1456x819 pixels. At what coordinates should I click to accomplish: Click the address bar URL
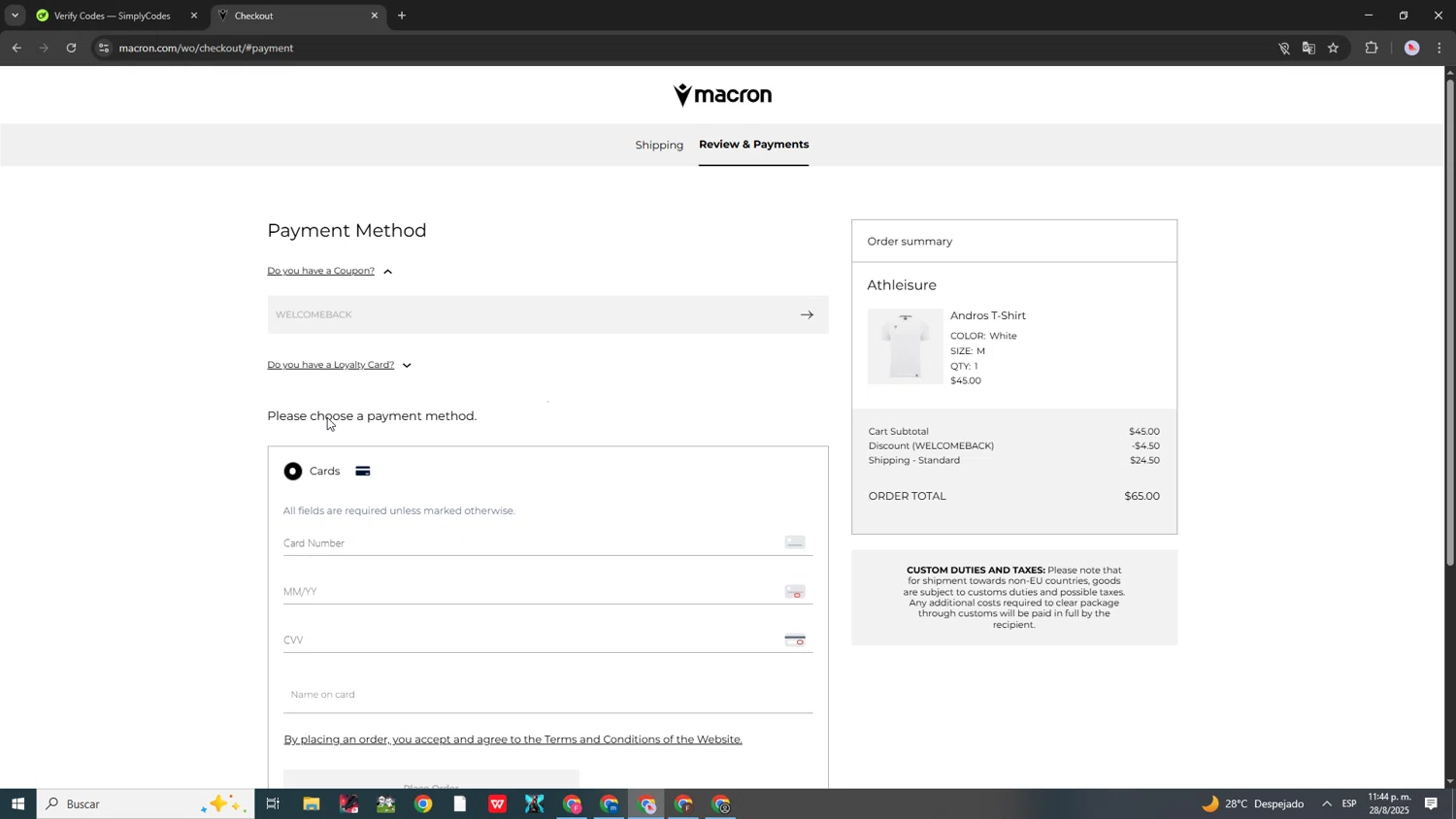click(207, 48)
